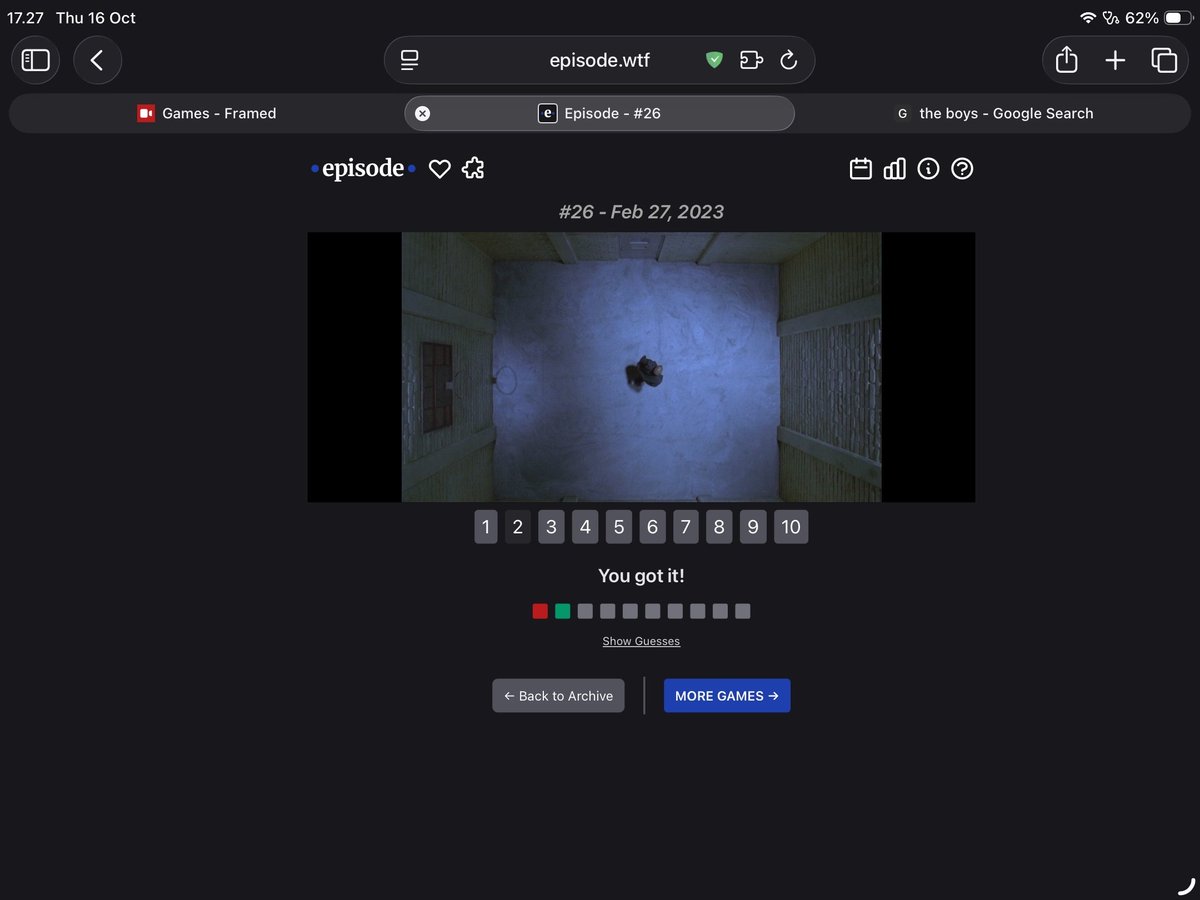
Task: Show frame 10
Action: pyautogui.click(x=791, y=527)
